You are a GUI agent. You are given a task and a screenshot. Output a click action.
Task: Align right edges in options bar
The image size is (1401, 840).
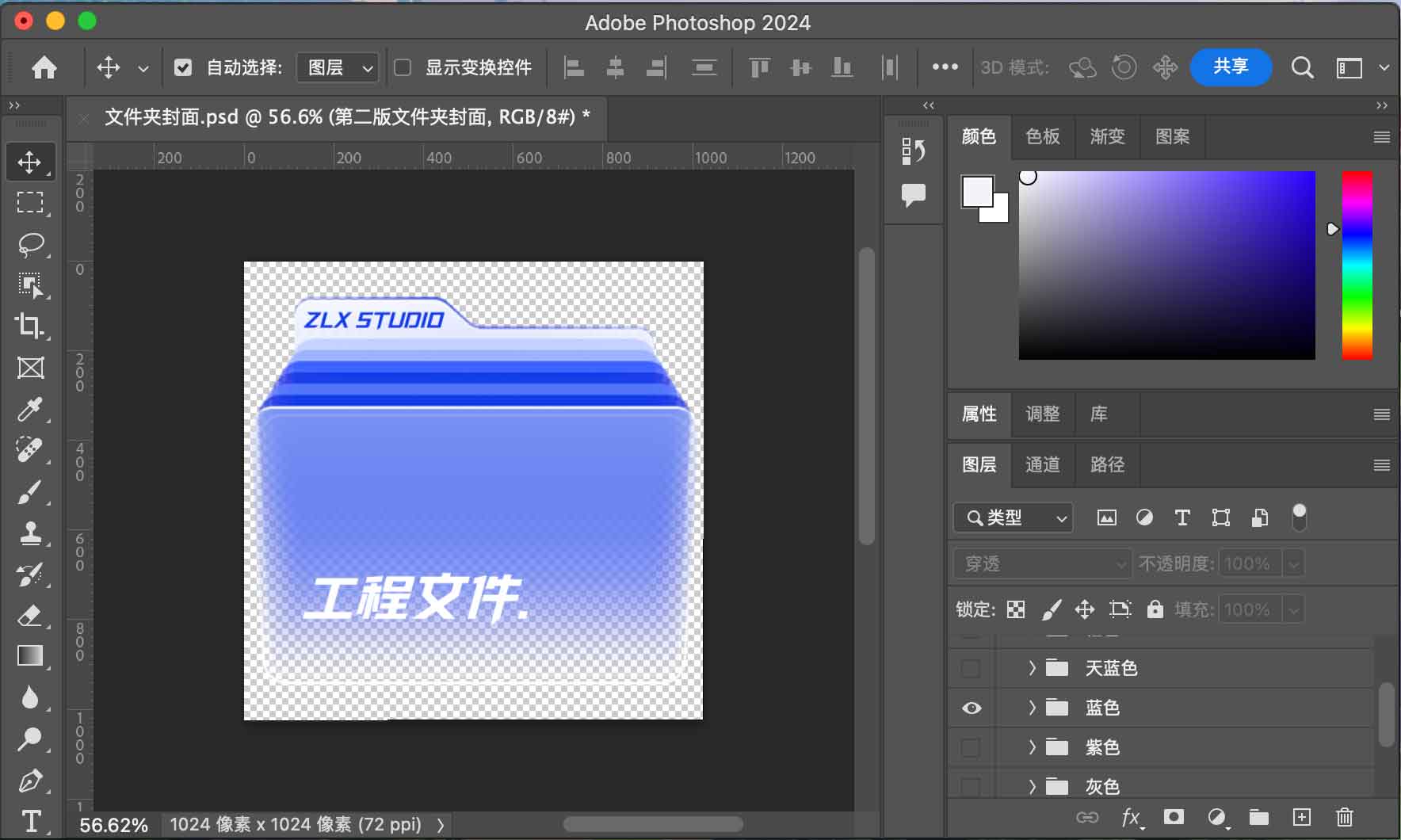[x=656, y=68]
